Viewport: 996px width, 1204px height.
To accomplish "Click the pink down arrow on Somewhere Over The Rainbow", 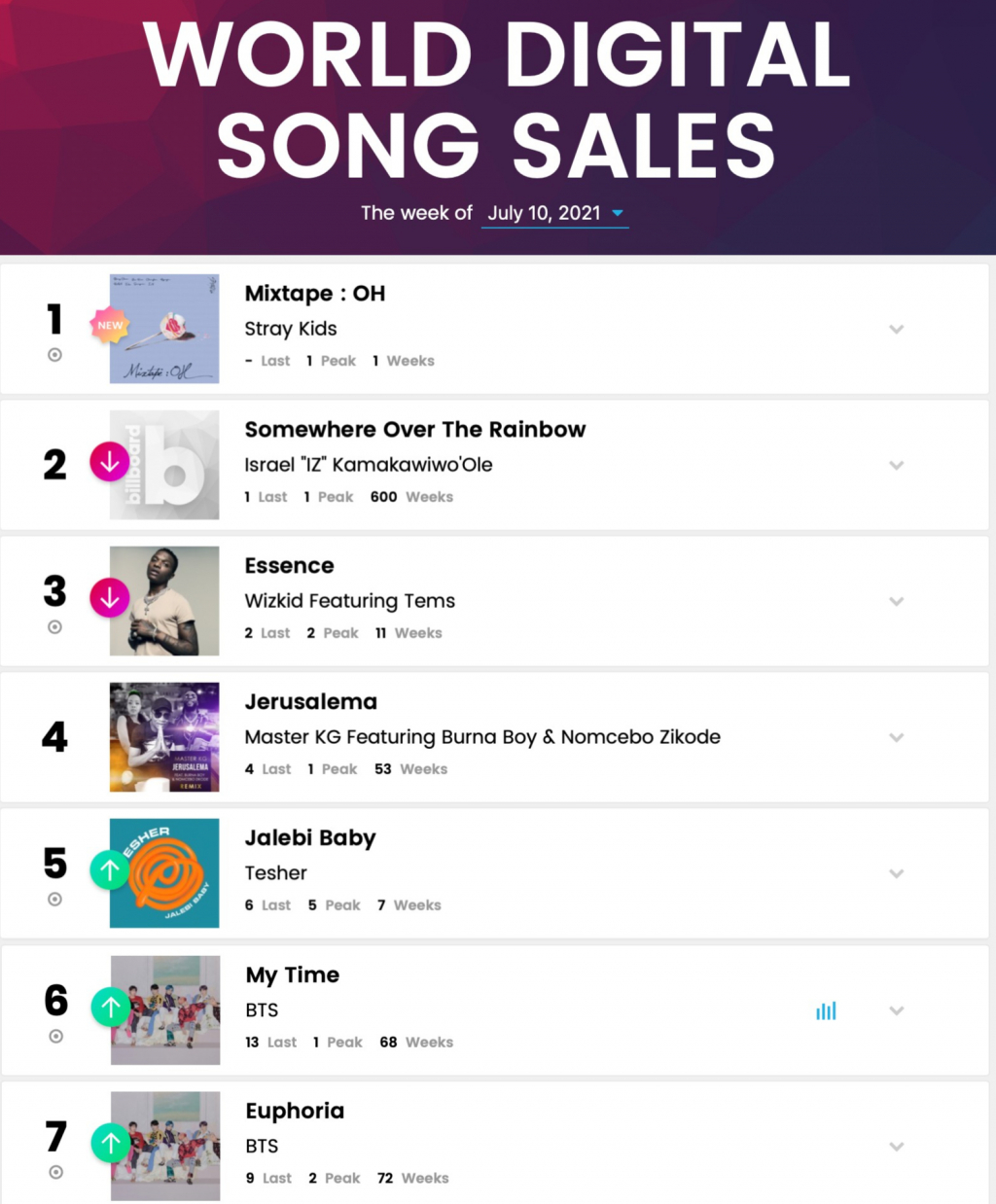I will click(110, 462).
